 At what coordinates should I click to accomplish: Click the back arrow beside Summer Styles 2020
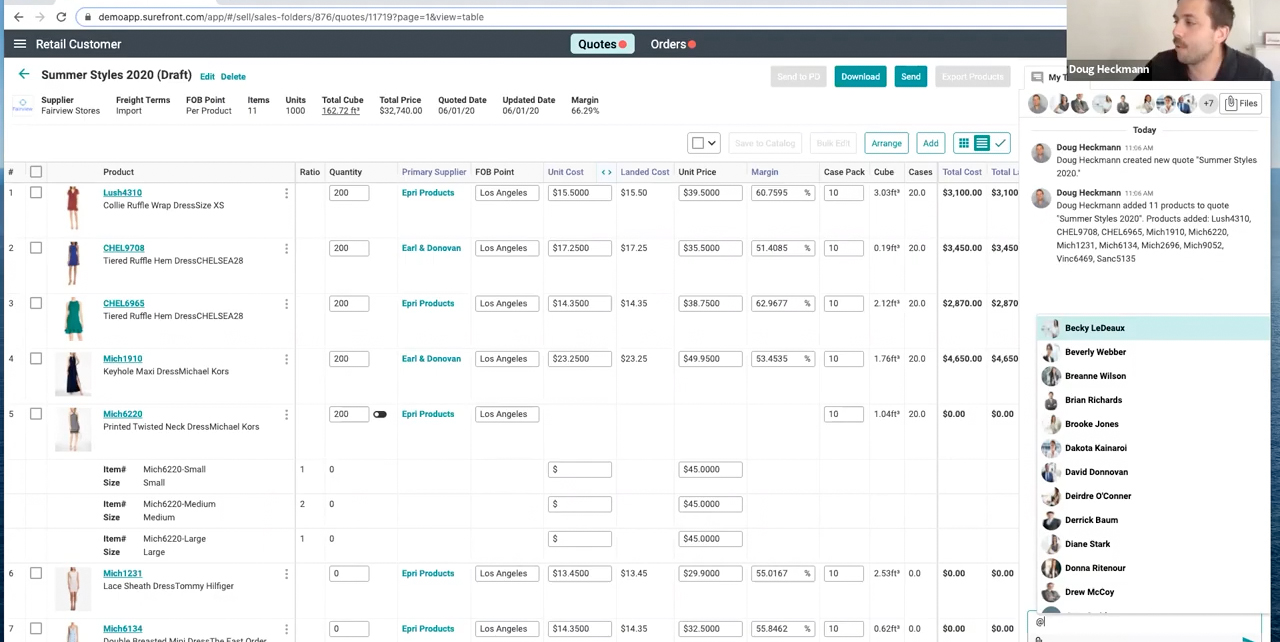coord(24,75)
